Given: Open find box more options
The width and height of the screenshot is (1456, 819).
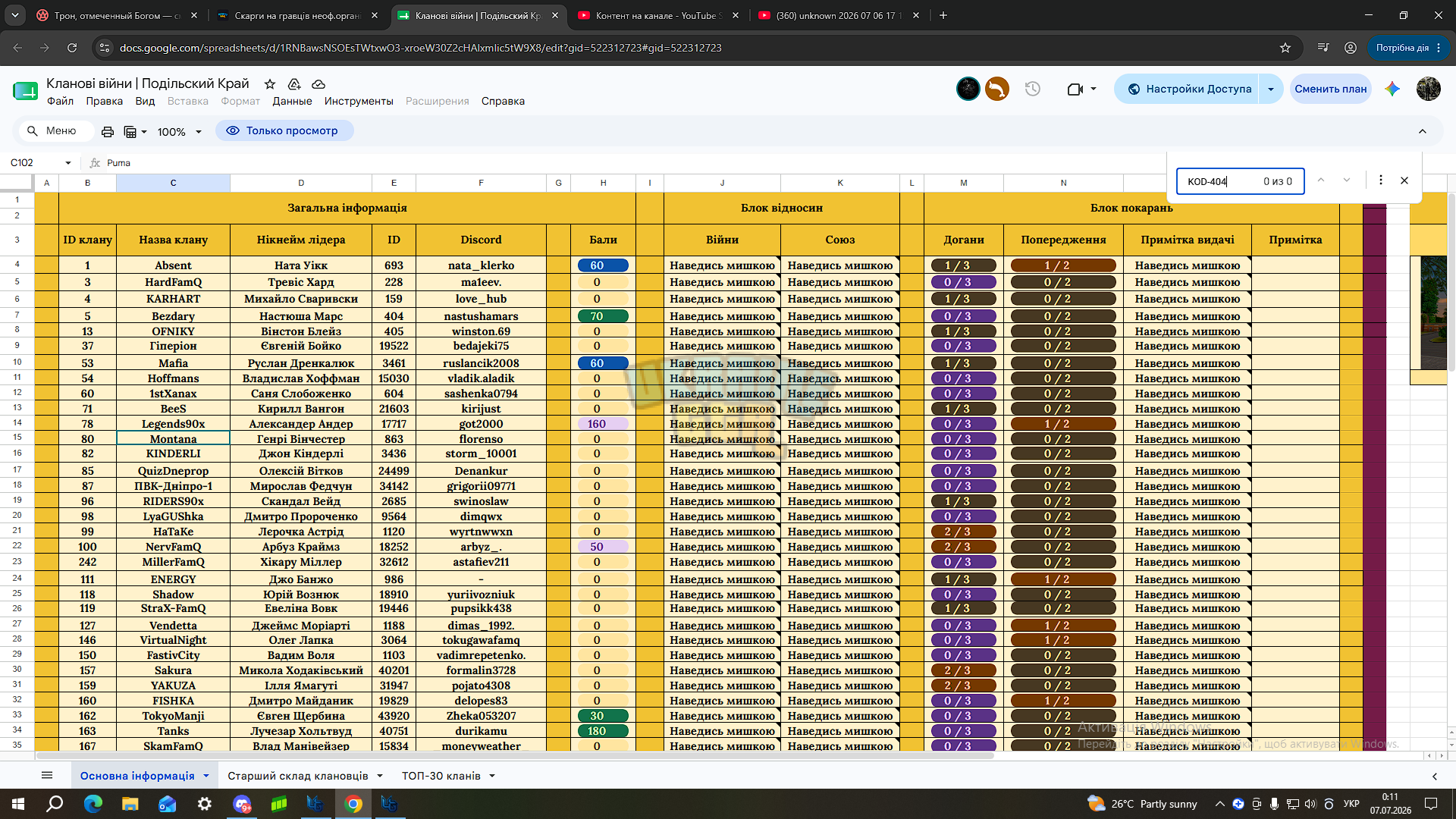Looking at the screenshot, I should pos(1381,180).
